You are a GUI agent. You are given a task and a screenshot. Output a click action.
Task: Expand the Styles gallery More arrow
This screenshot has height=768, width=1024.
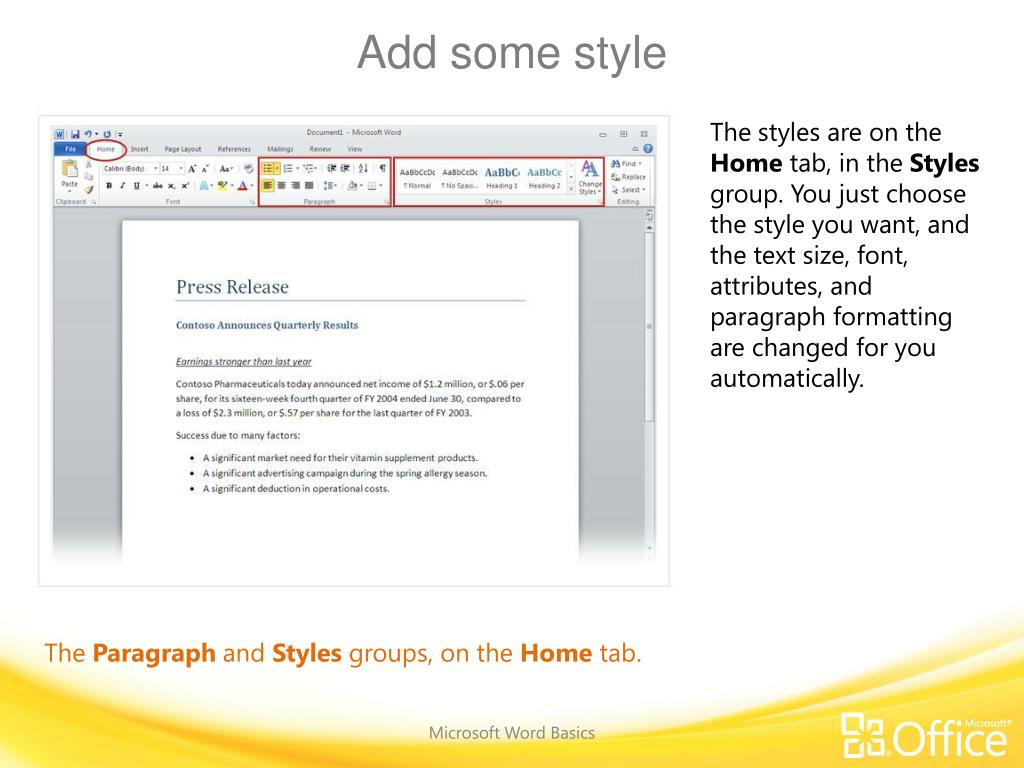click(x=571, y=189)
